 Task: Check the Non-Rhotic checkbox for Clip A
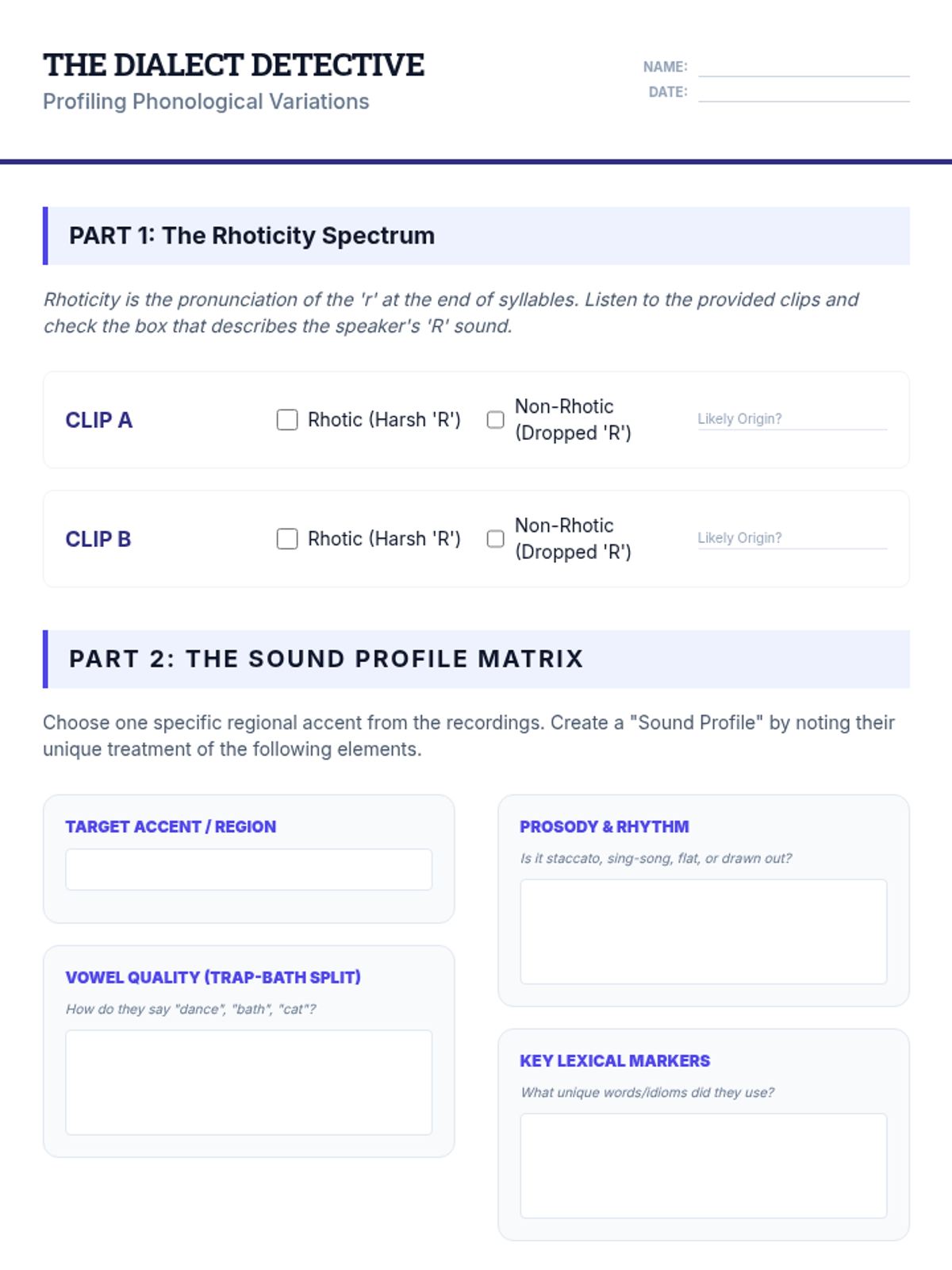coord(495,420)
